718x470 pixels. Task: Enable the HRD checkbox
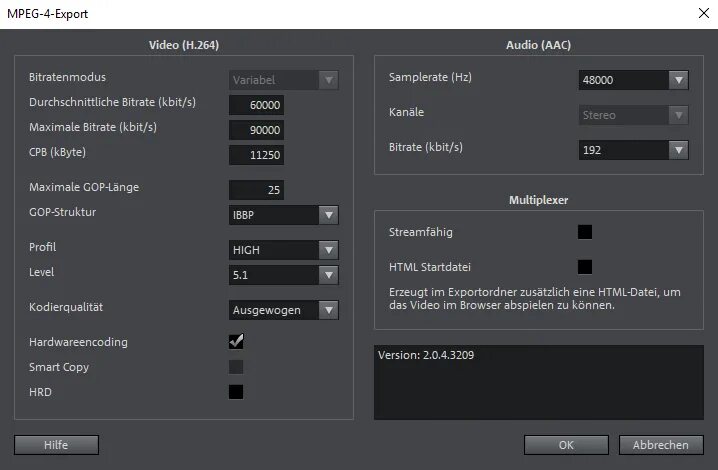point(236,392)
